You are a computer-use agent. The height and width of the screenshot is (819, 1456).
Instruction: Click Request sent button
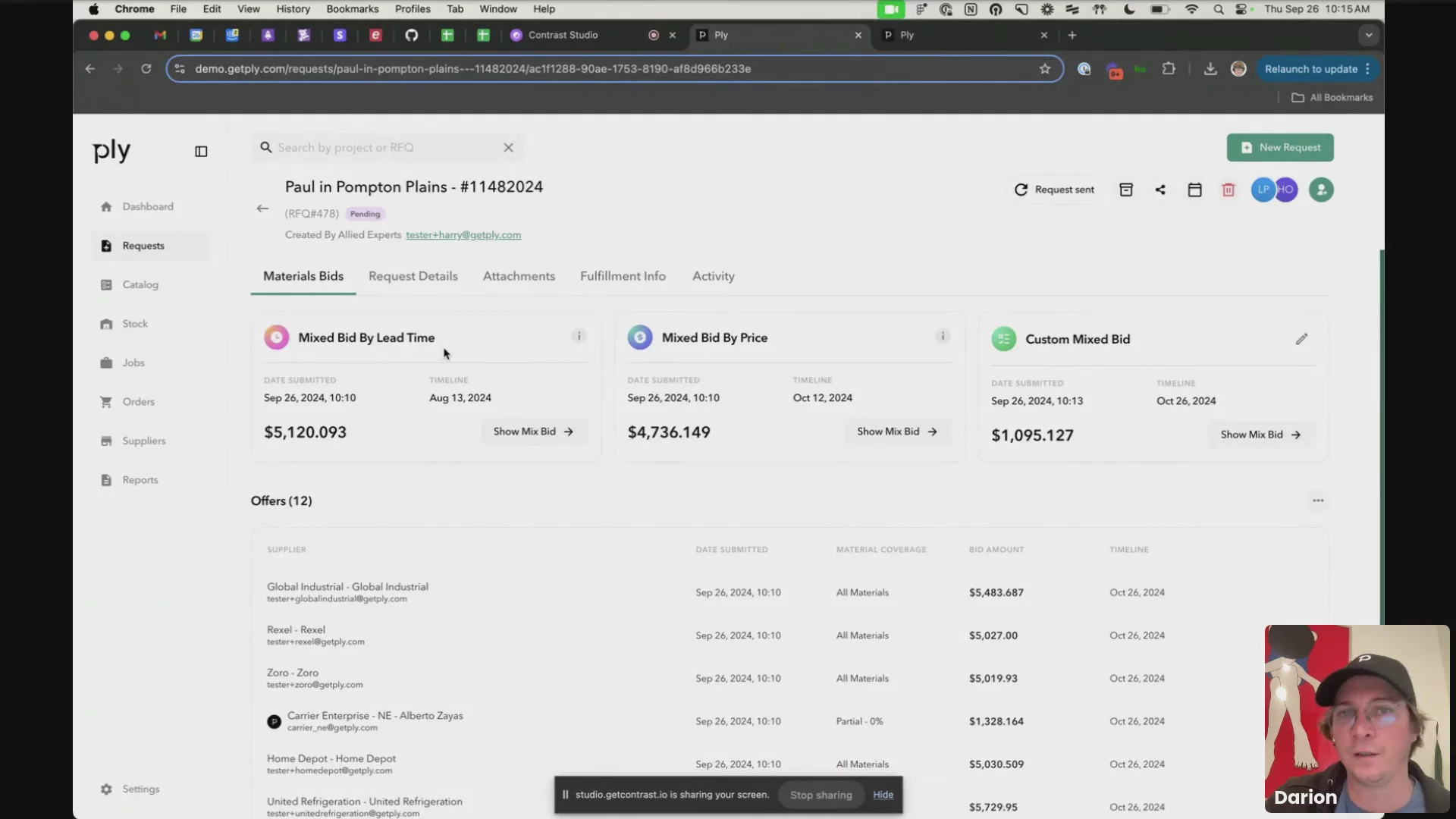[1055, 190]
